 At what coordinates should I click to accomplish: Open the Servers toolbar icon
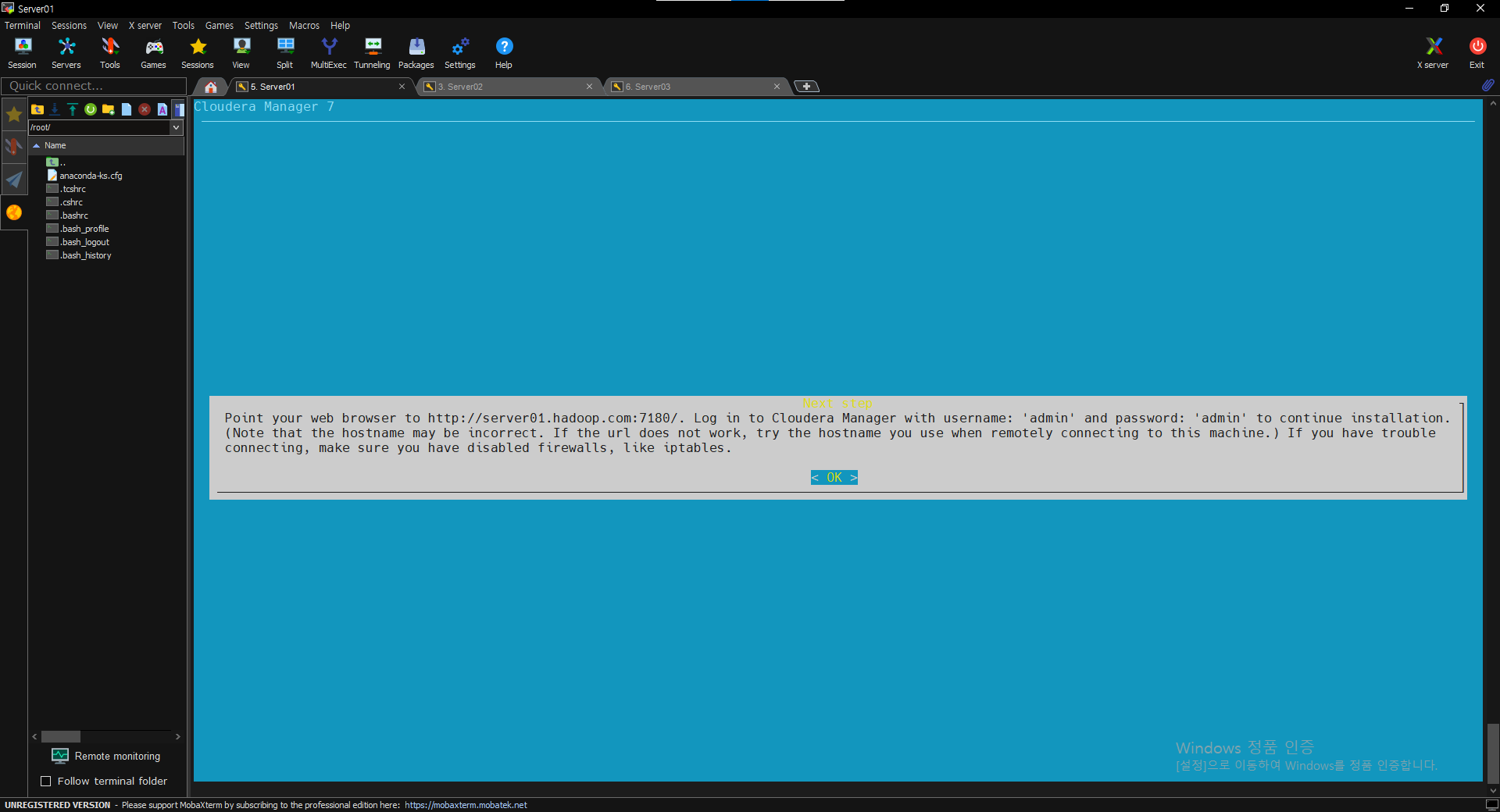66,53
